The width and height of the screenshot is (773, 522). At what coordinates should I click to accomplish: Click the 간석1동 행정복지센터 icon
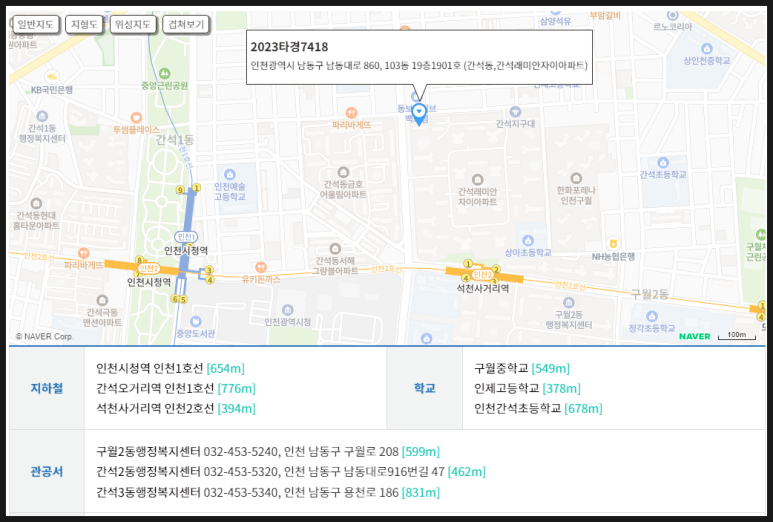tap(42, 116)
